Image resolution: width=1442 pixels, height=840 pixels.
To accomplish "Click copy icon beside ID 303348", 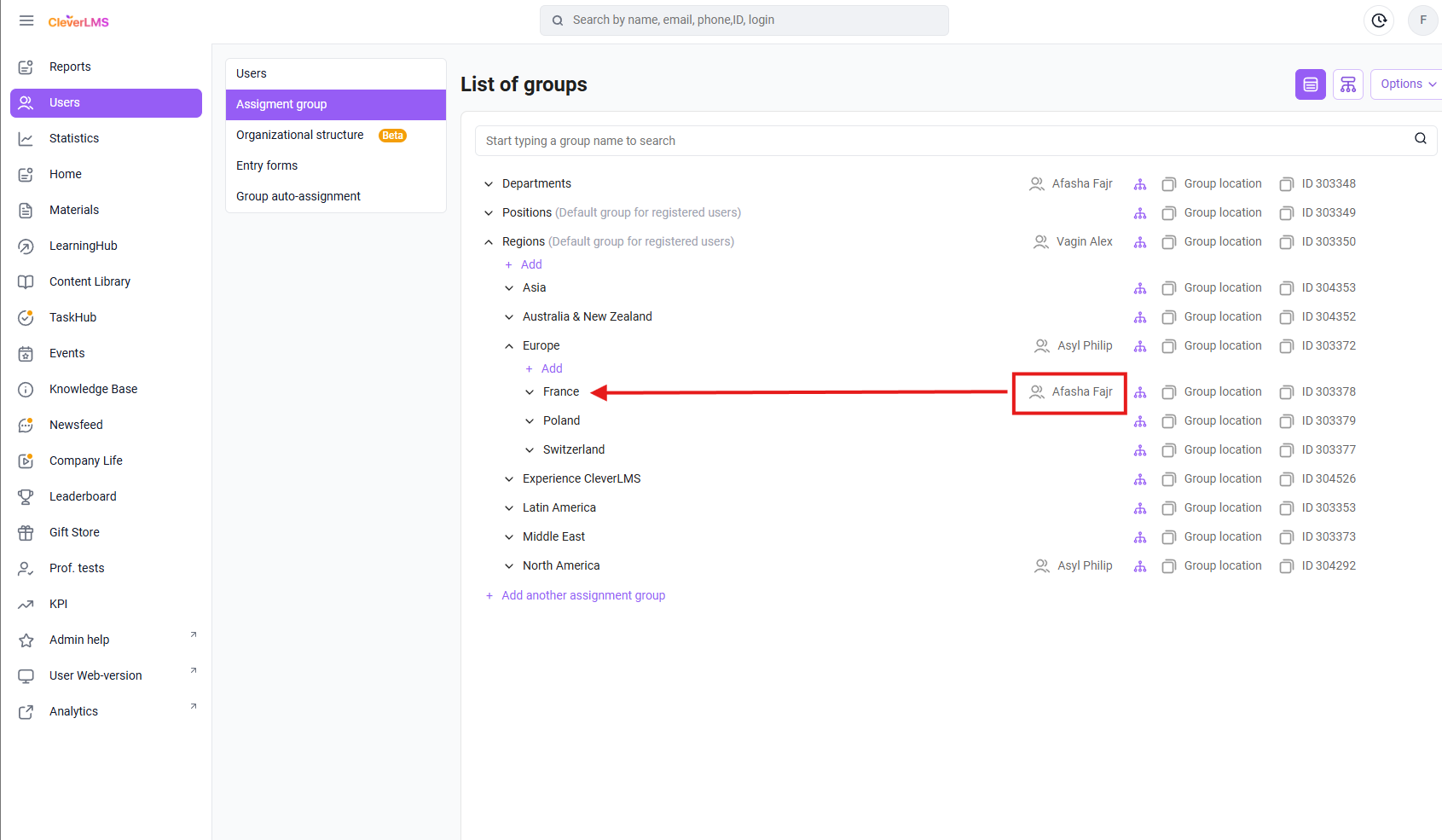I will [x=1286, y=184].
